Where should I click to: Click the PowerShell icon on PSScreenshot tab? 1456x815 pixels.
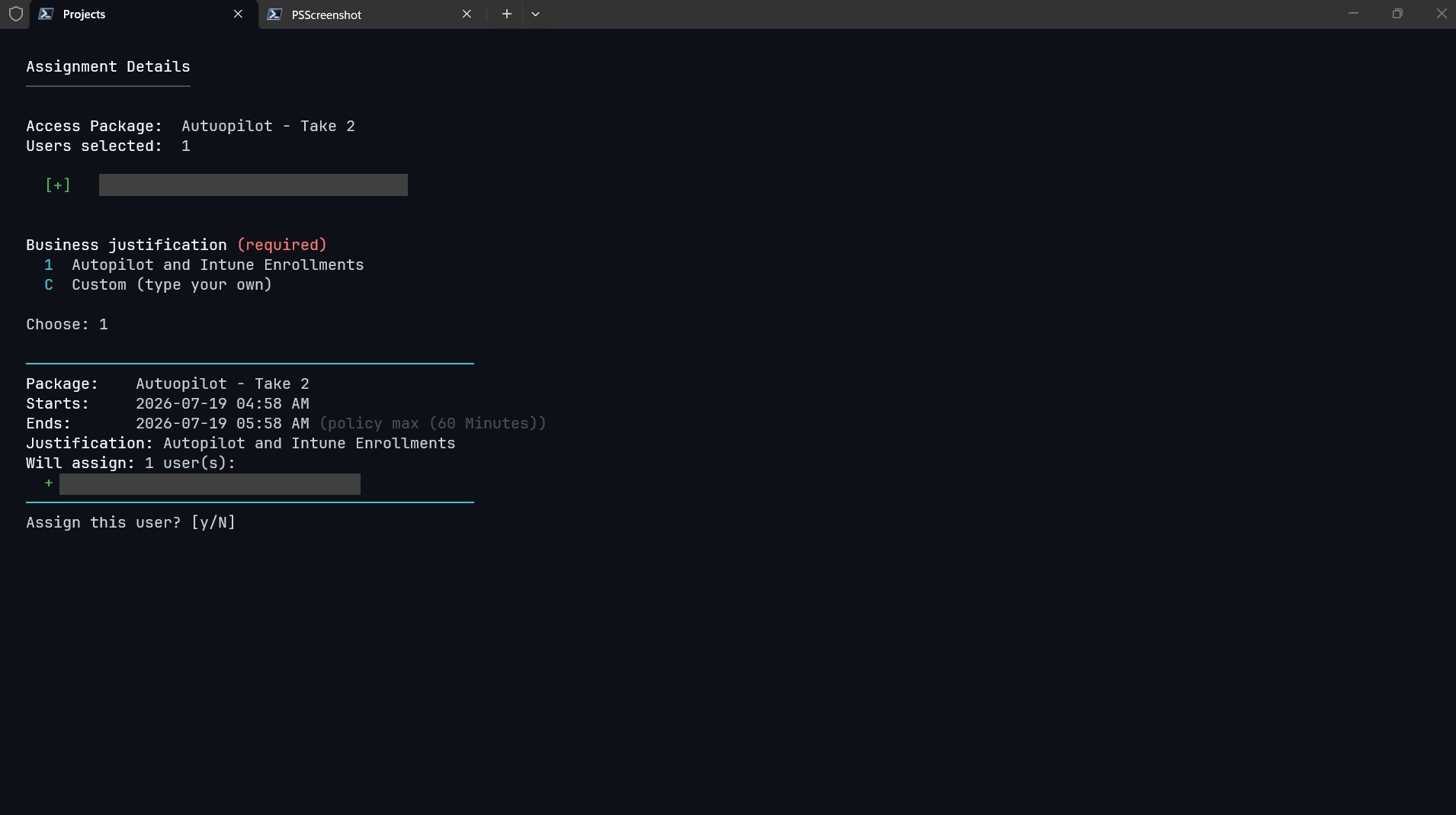tap(274, 14)
